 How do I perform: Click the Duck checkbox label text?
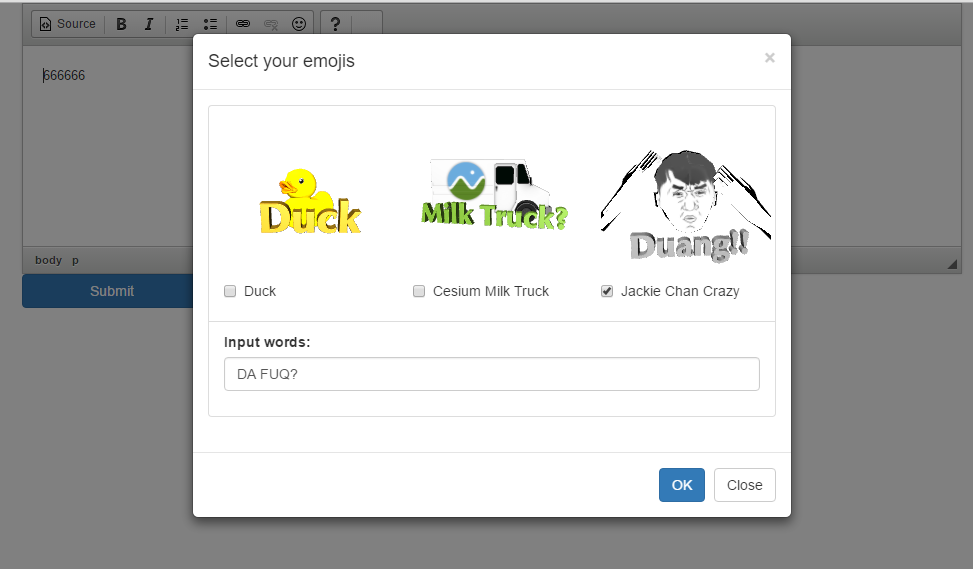tap(260, 291)
